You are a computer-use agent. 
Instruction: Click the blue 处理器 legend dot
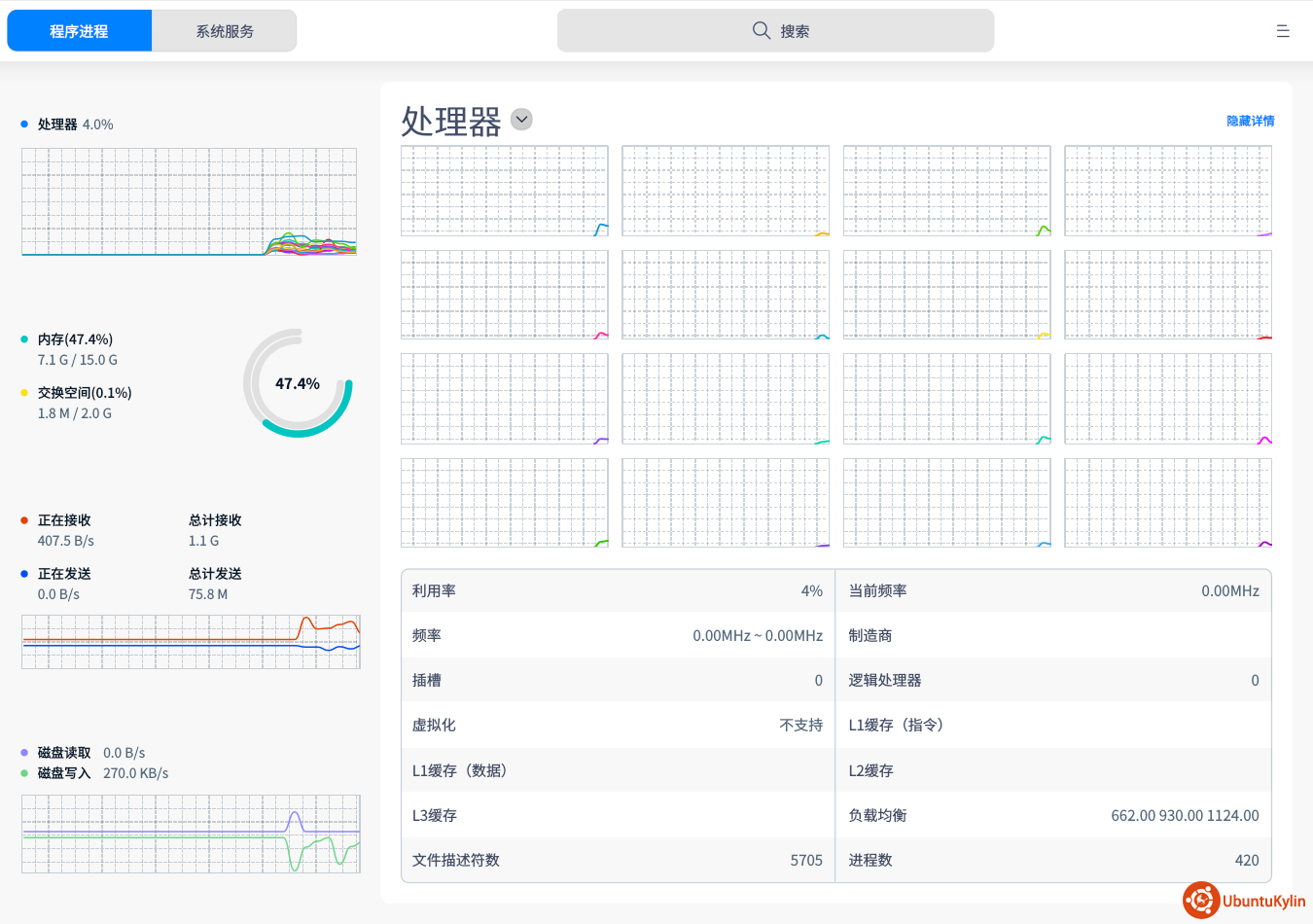coord(24,124)
